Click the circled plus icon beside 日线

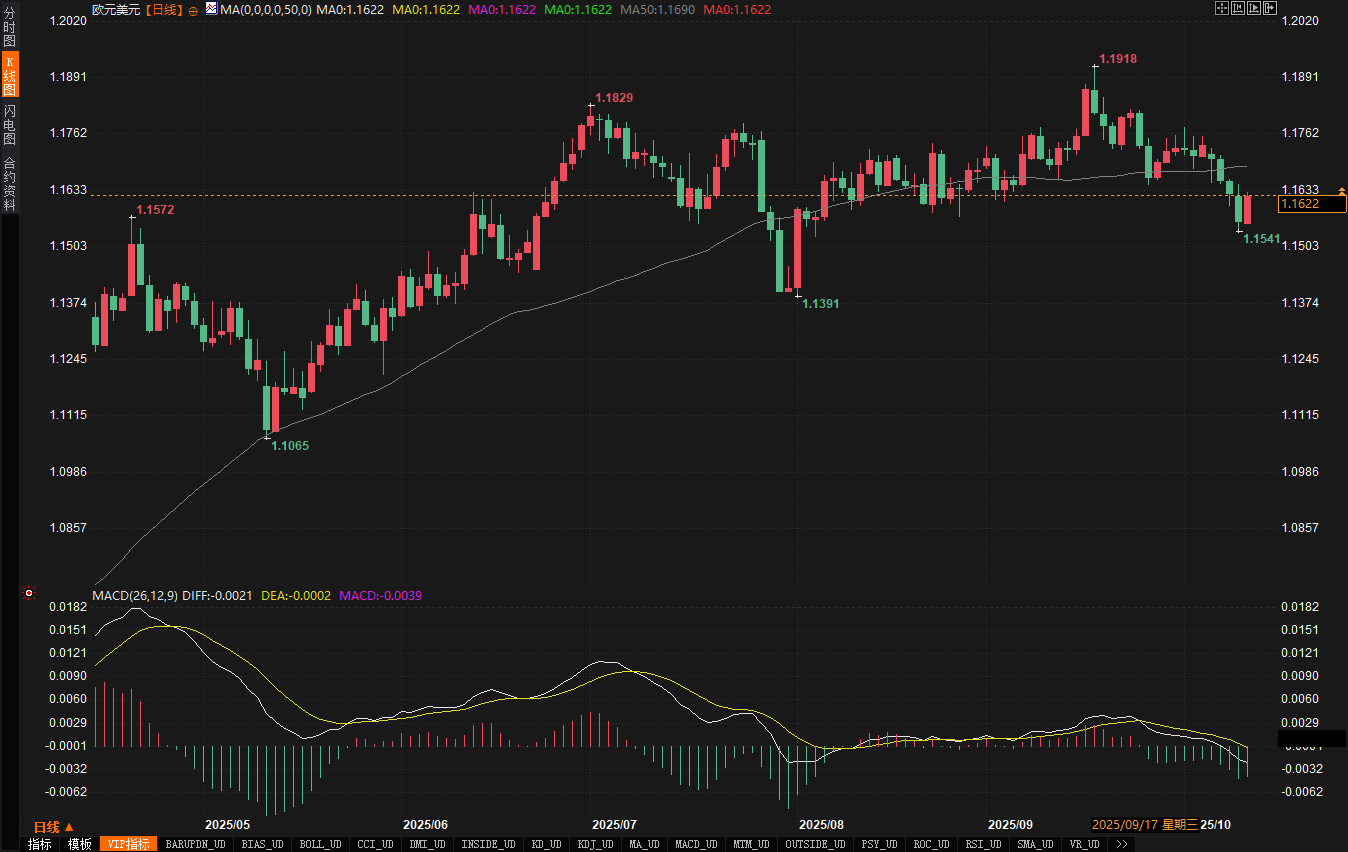point(193,9)
